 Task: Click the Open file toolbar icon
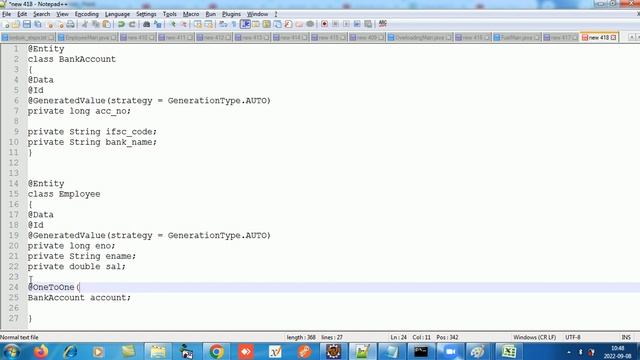[x=16, y=24]
